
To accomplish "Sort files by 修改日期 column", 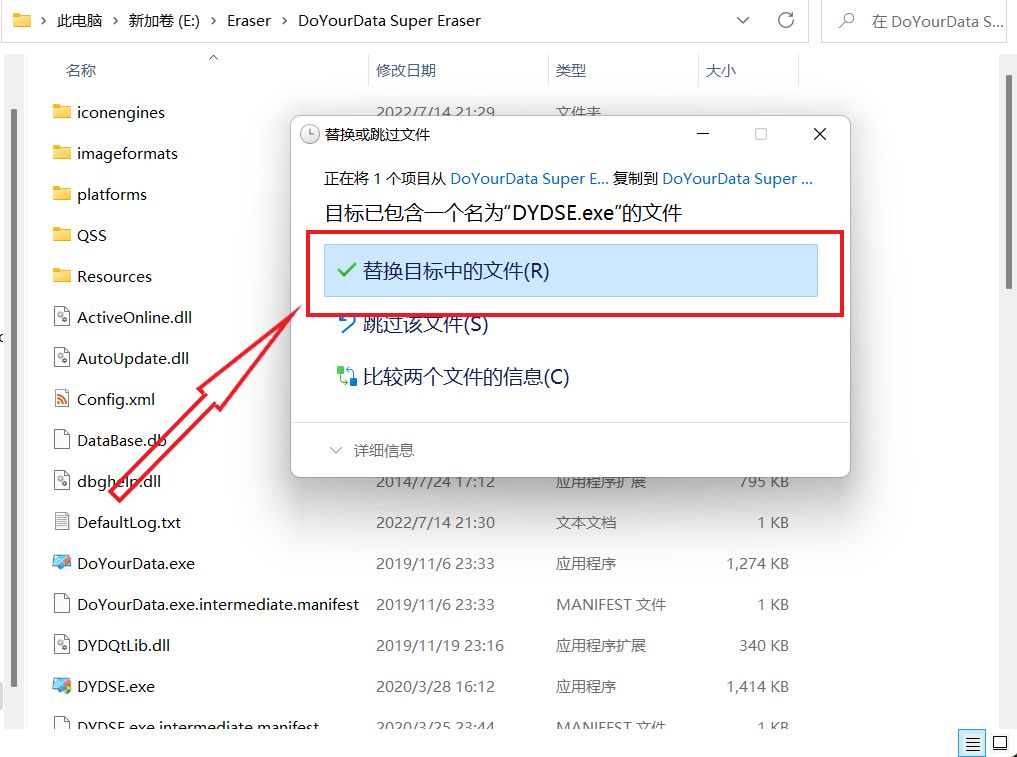I will (406, 70).
